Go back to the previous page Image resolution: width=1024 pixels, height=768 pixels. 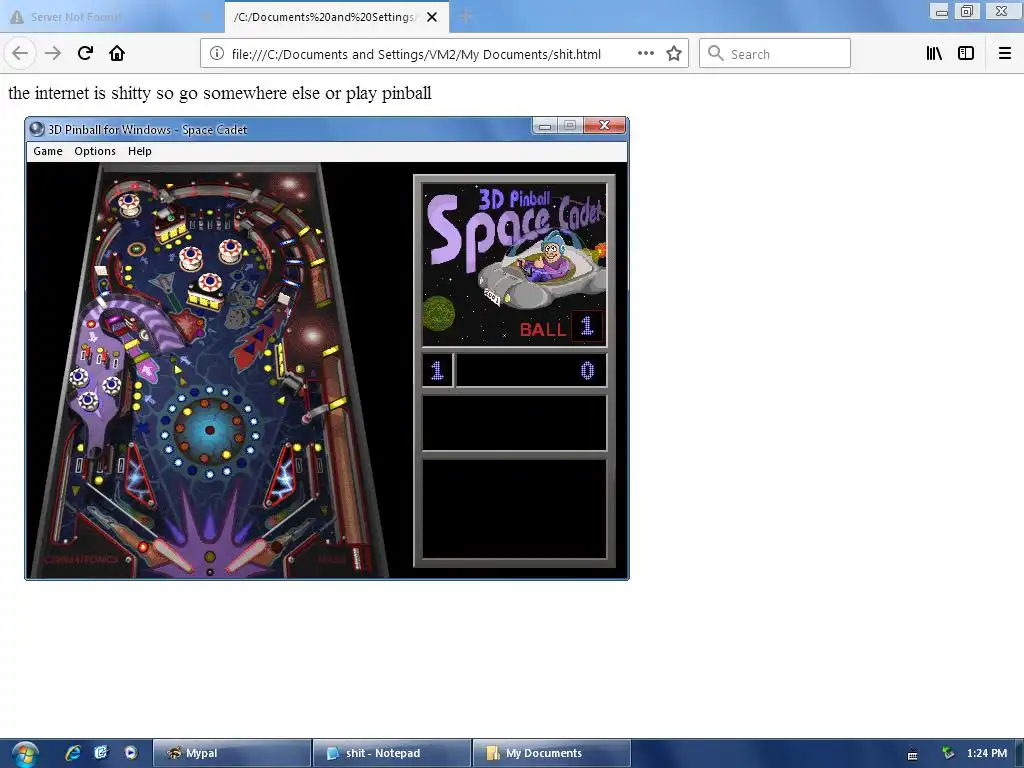[x=20, y=54]
